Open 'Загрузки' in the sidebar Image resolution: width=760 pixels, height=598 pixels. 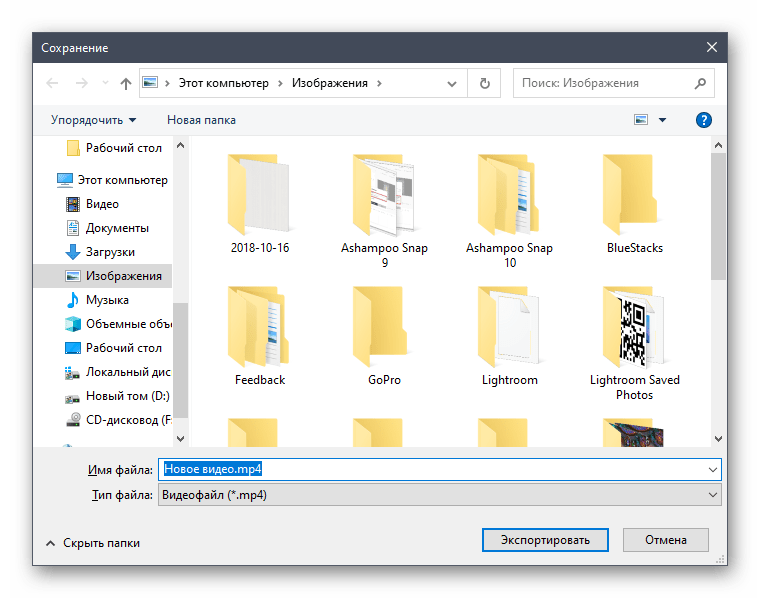coord(100,252)
